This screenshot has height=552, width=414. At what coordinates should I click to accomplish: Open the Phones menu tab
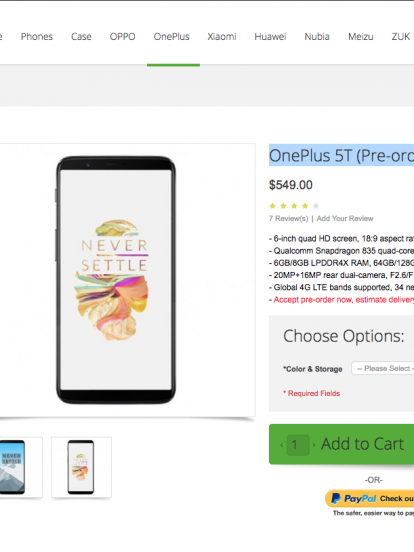[37, 37]
